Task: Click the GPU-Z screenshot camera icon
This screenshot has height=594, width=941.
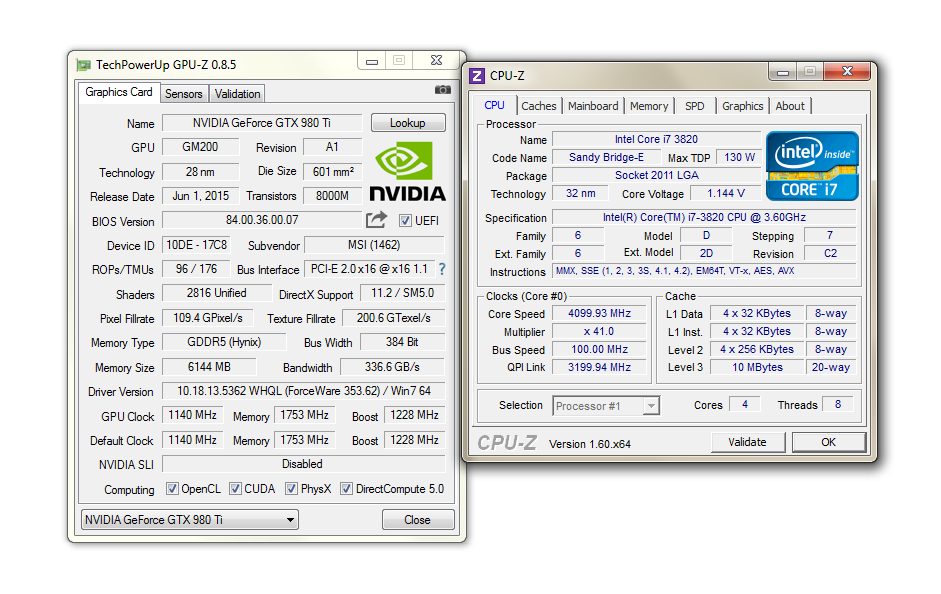Action: click(442, 90)
